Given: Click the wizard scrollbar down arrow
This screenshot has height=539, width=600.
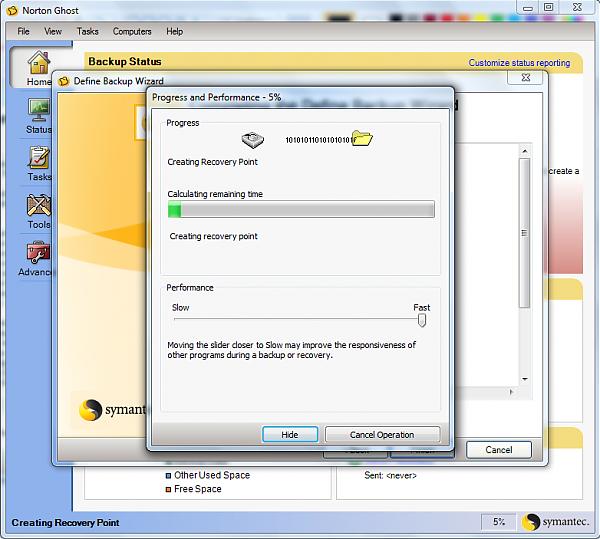Looking at the screenshot, I should coord(525,379).
